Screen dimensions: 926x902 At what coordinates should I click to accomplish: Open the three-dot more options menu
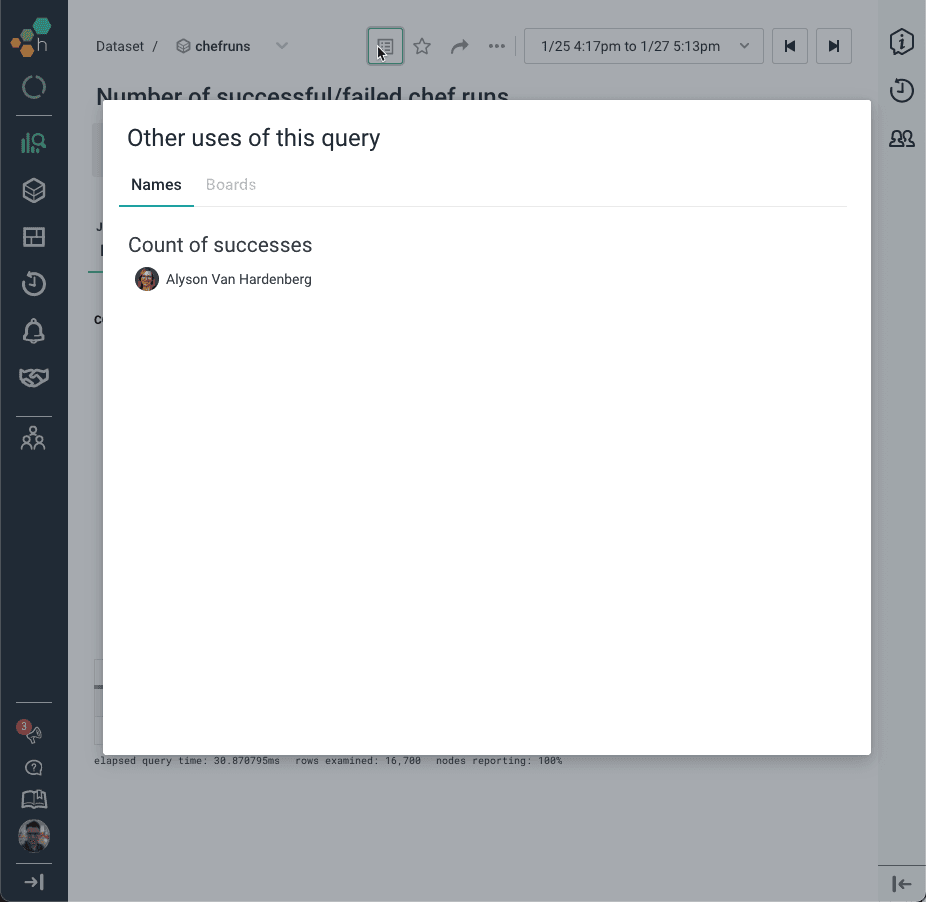click(x=496, y=46)
